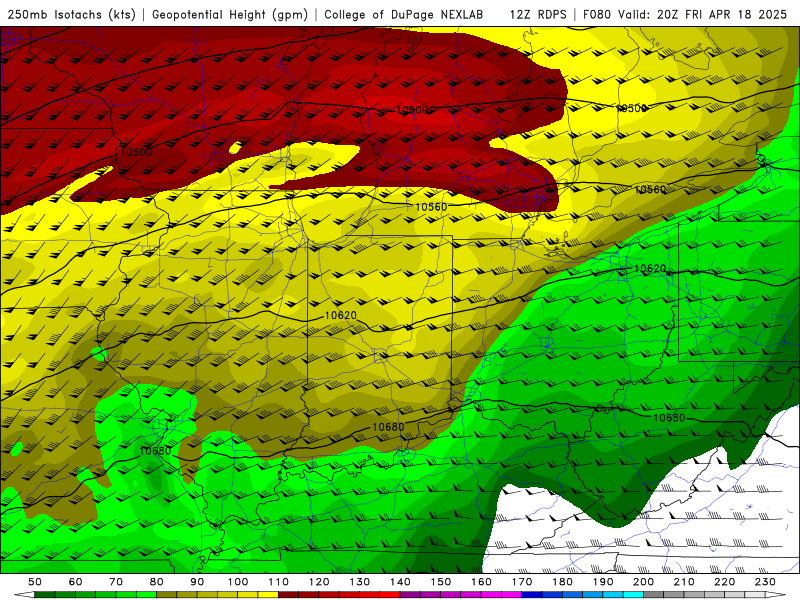Click the 60 value on the color scale
800x600 pixels.
click(76, 582)
